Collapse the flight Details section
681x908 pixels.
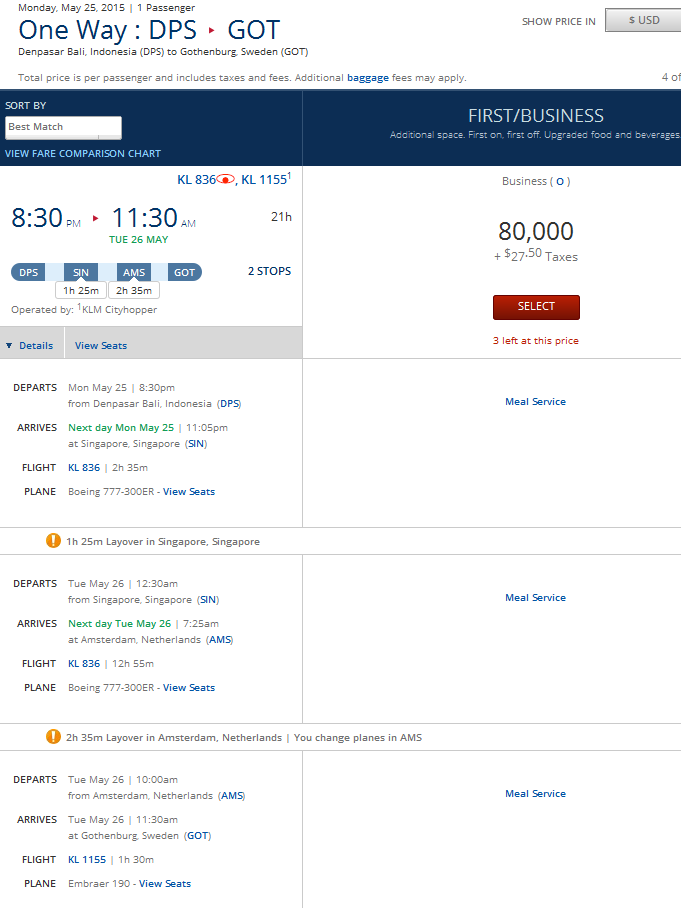pyautogui.click(x=30, y=345)
